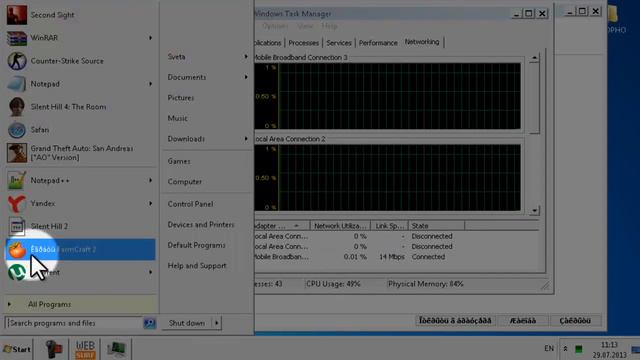Click the EN language indicator
This screenshot has width=640, height=360.
click(x=549, y=349)
